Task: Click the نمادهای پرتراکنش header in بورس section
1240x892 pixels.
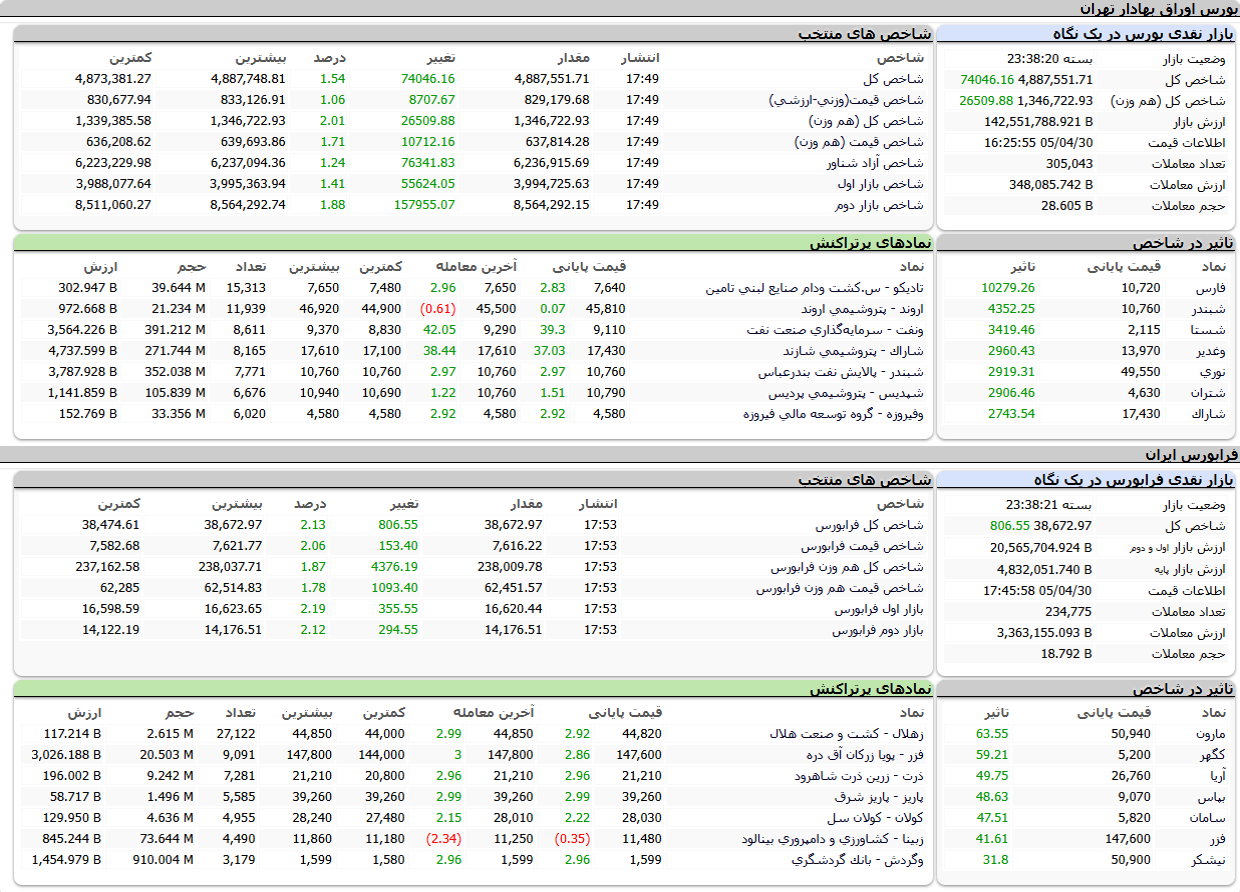Action: point(870,243)
